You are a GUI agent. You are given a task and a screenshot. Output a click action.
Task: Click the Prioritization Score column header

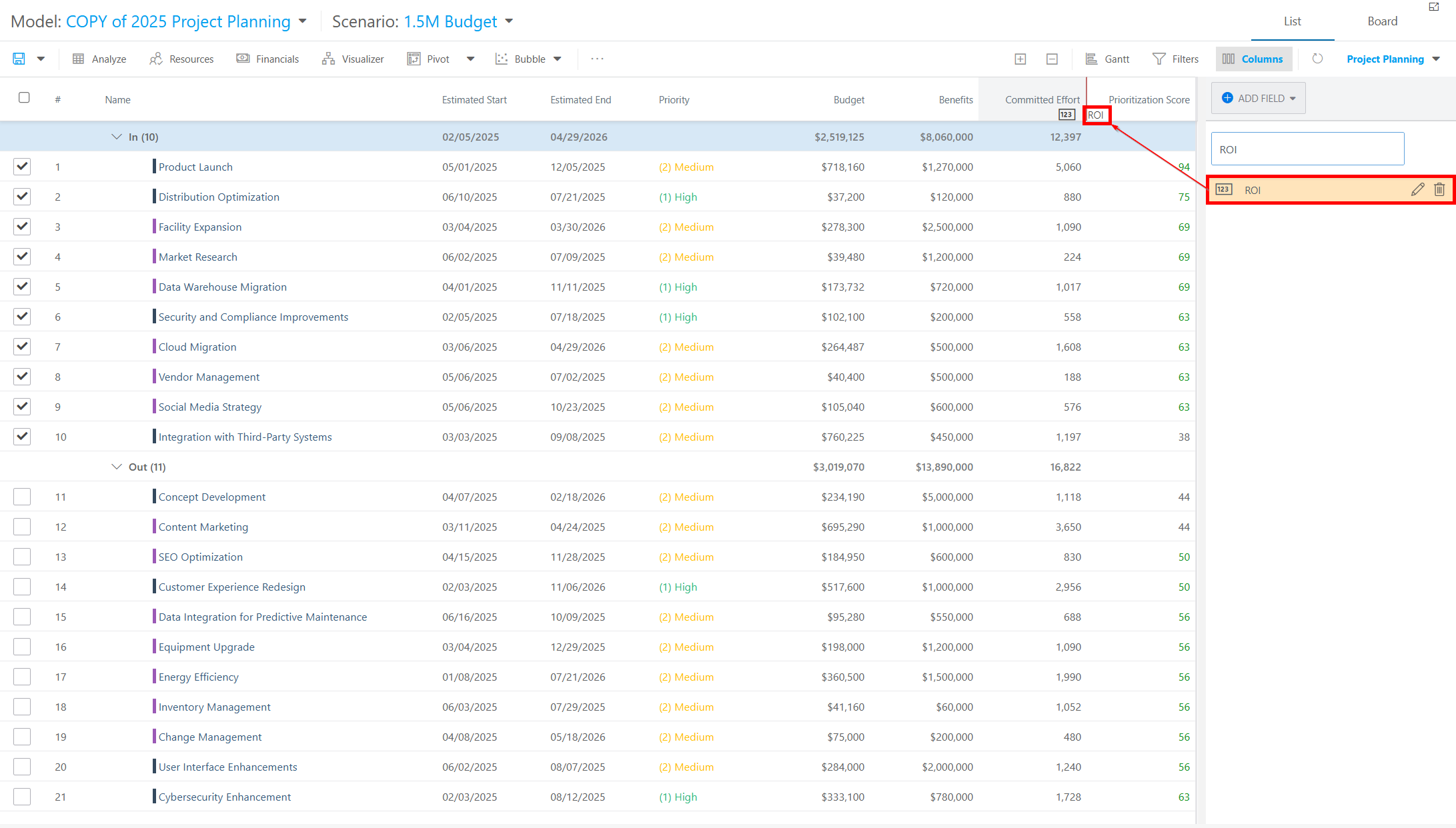pos(1149,99)
